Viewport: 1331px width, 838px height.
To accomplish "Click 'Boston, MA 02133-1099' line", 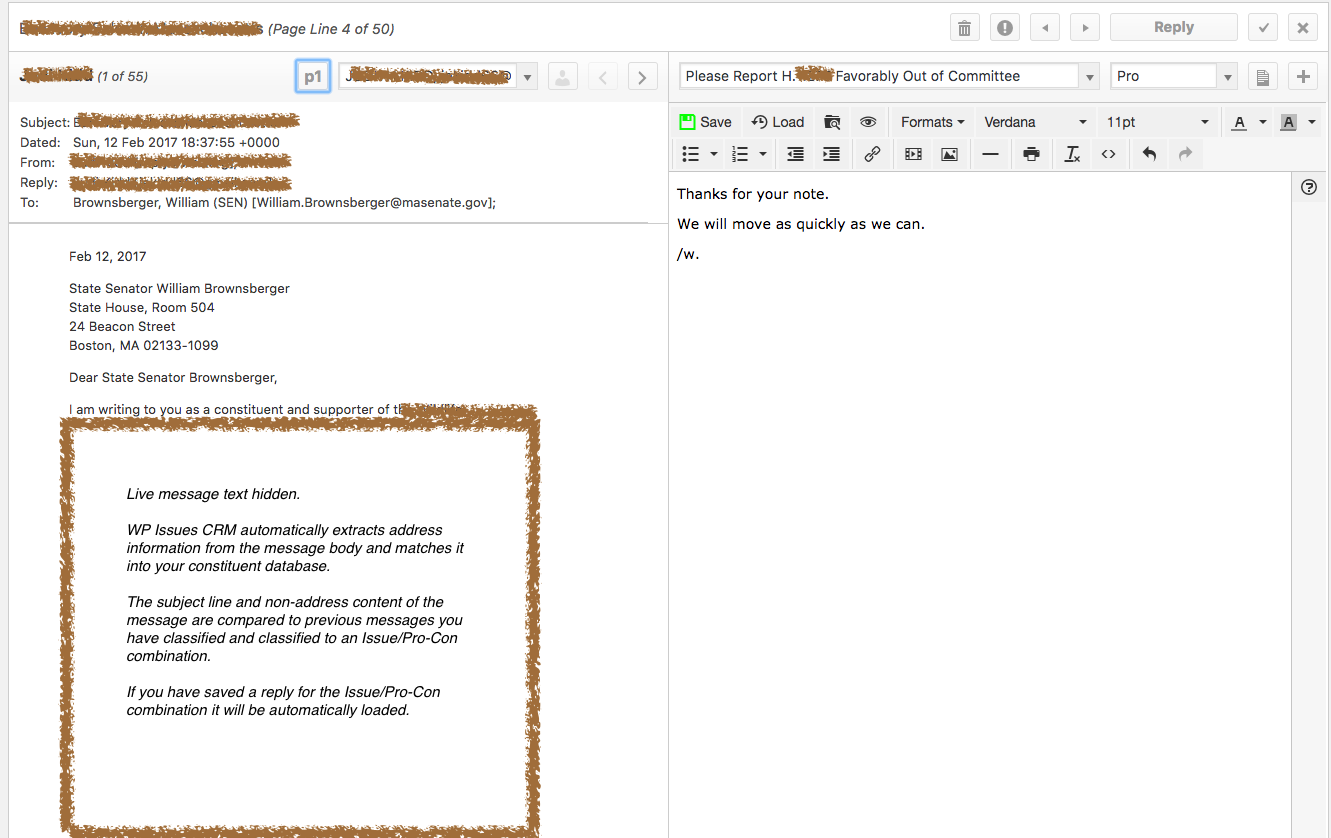I will (x=144, y=346).
